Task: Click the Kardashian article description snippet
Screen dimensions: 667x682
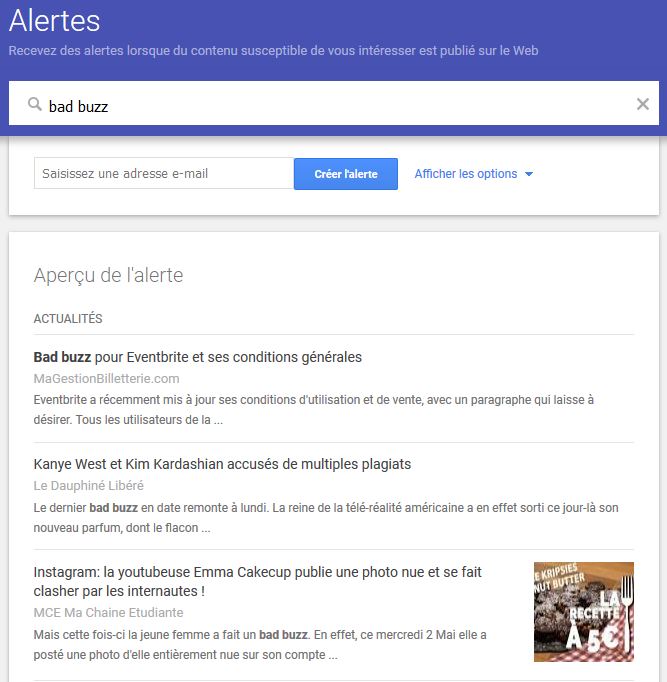Action: click(x=326, y=518)
